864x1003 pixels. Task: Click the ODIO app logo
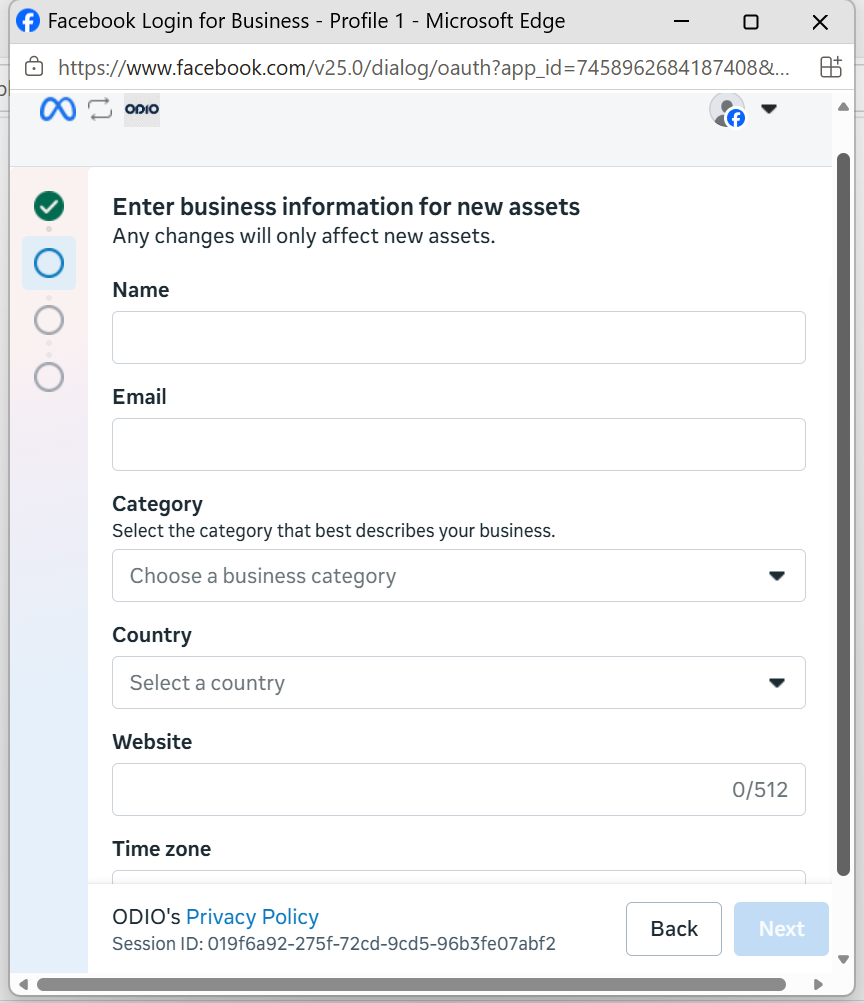tap(142, 109)
